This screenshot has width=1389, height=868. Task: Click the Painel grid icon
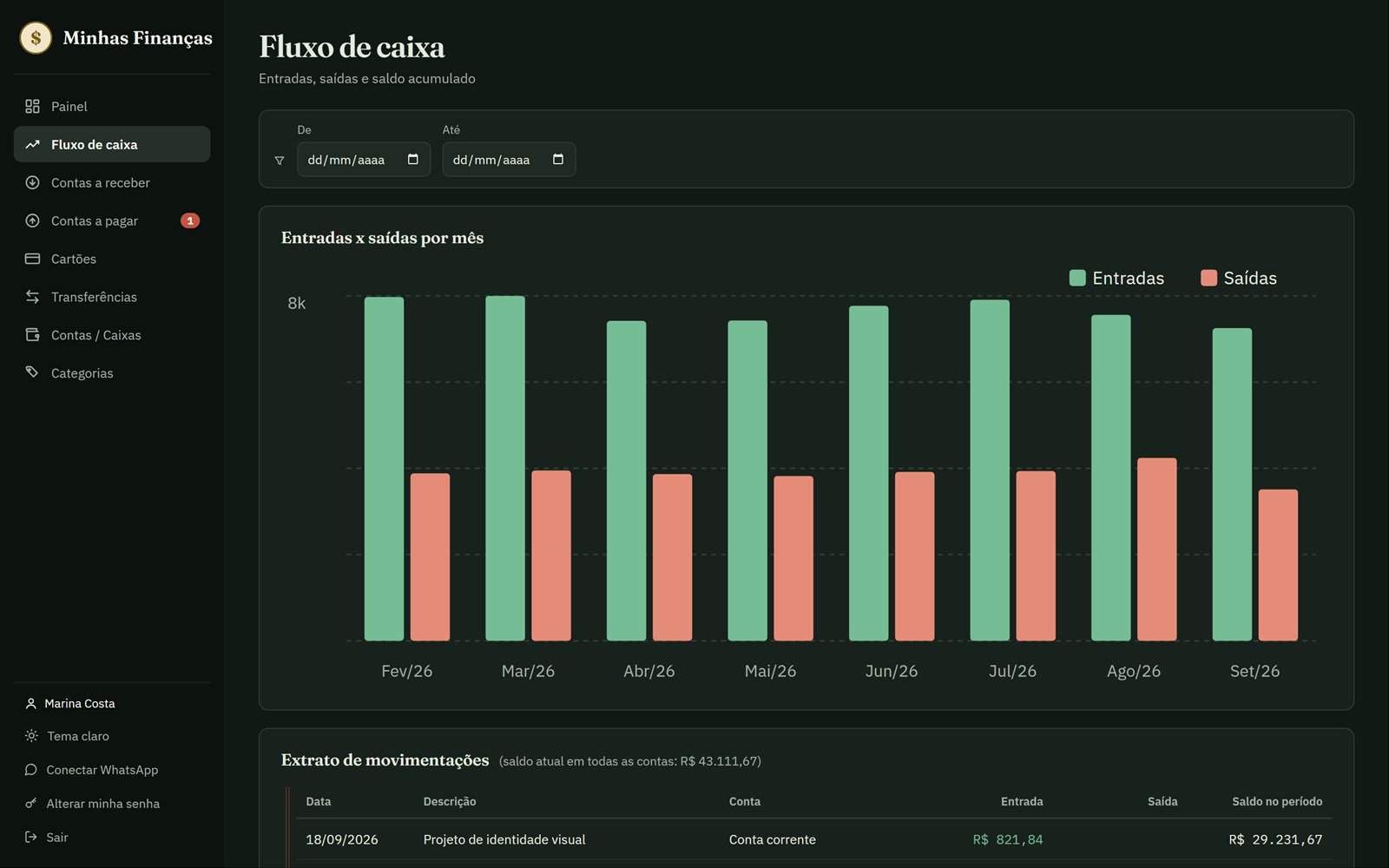[32, 106]
